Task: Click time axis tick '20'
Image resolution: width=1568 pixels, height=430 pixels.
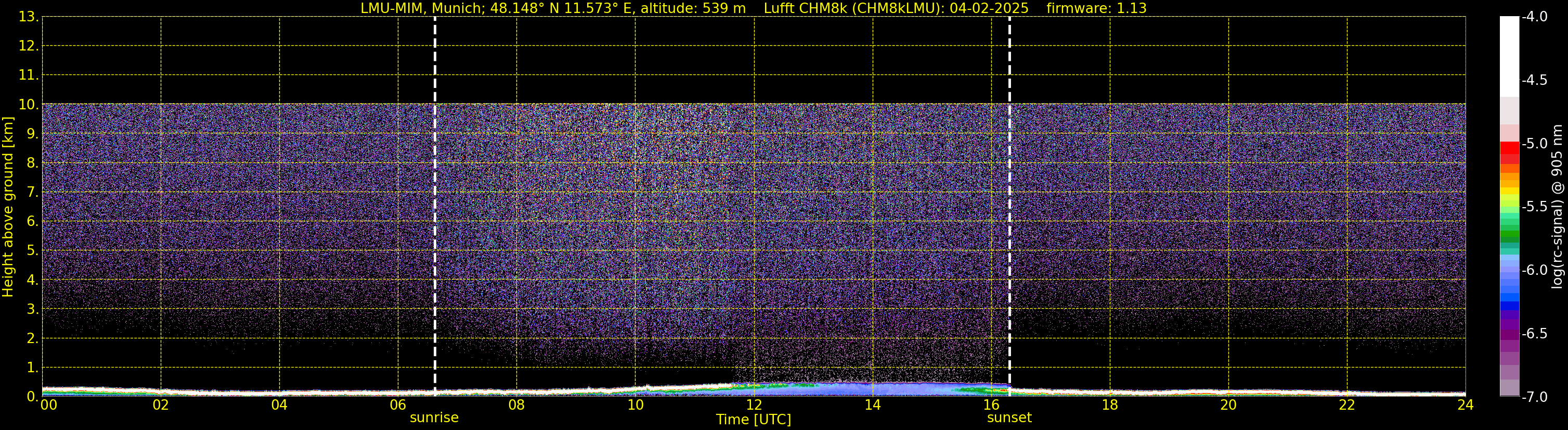Action: [1228, 405]
